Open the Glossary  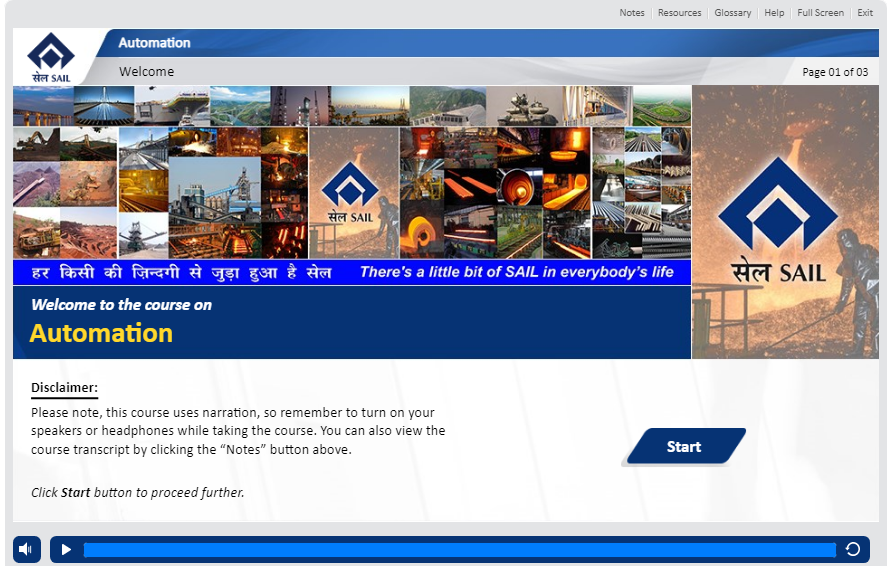coord(733,12)
